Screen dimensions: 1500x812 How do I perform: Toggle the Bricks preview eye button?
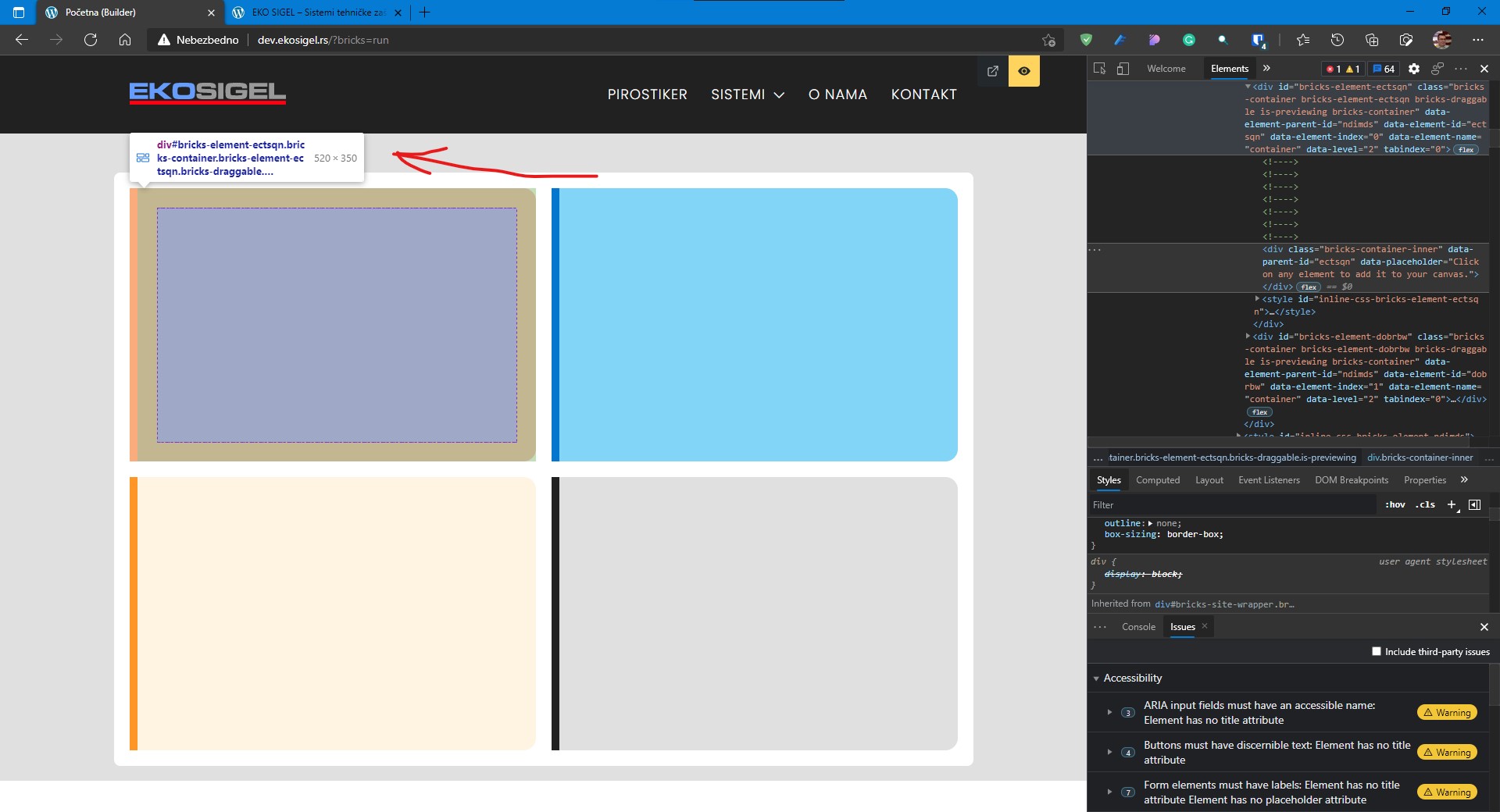tap(1023, 71)
